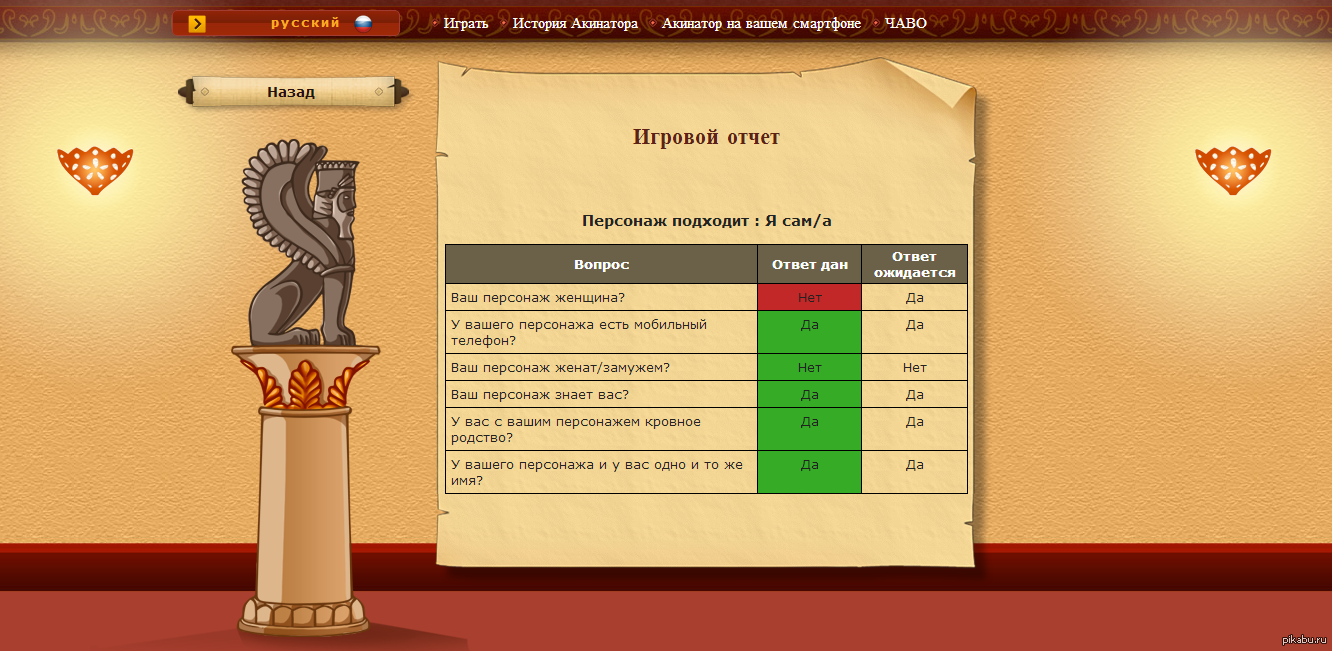The image size is (1332, 651).
Task: Click the sphinx statue image
Action: [x=300, y=243]
